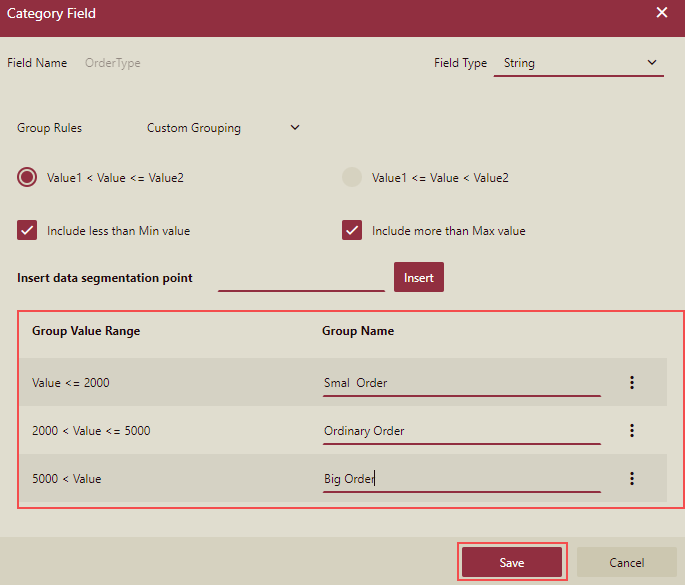Close the Category Field dialog
Viewport: 685px width, 585px height.
click(x=661, y=13)
